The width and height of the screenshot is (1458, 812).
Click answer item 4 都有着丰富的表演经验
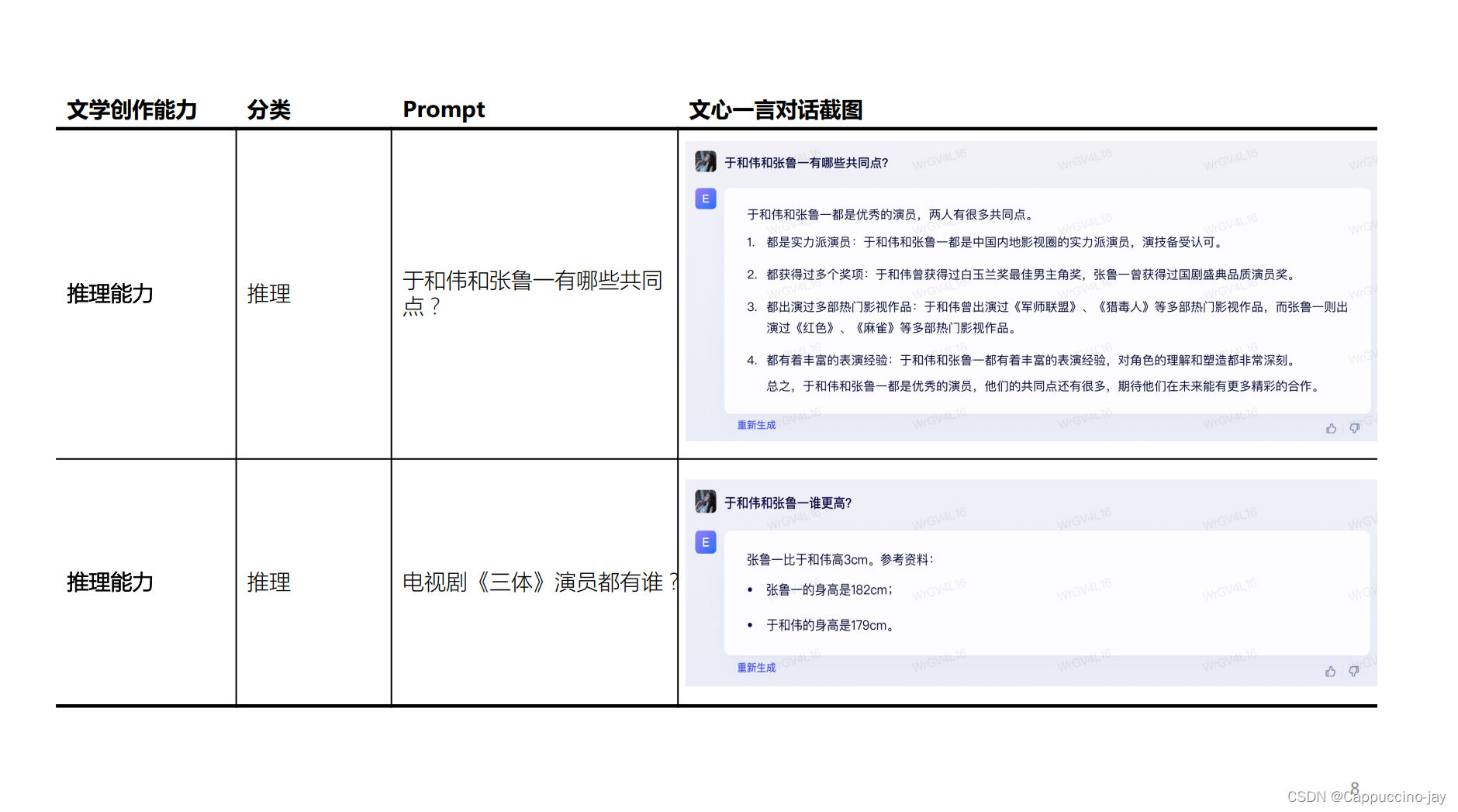(1021, 361)
